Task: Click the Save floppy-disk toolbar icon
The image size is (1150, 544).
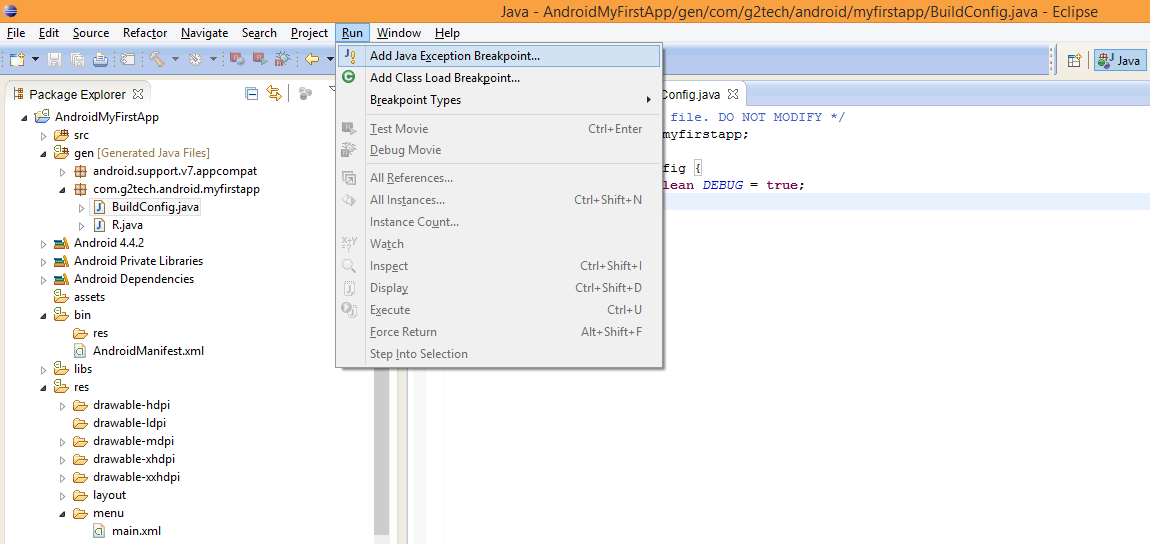Action: 55,59
